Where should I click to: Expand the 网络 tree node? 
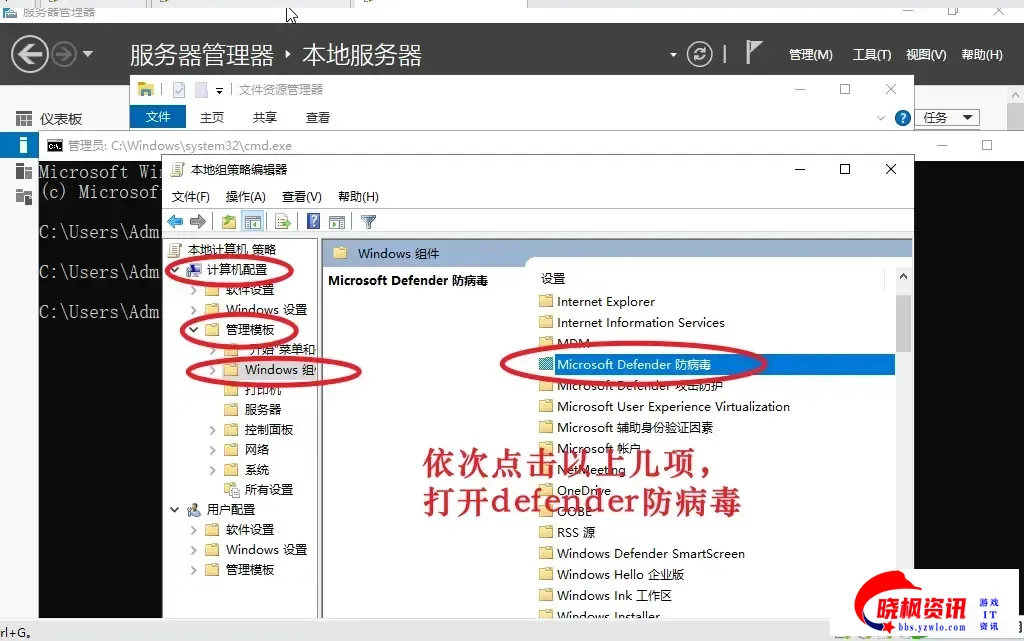click(212, 450)
